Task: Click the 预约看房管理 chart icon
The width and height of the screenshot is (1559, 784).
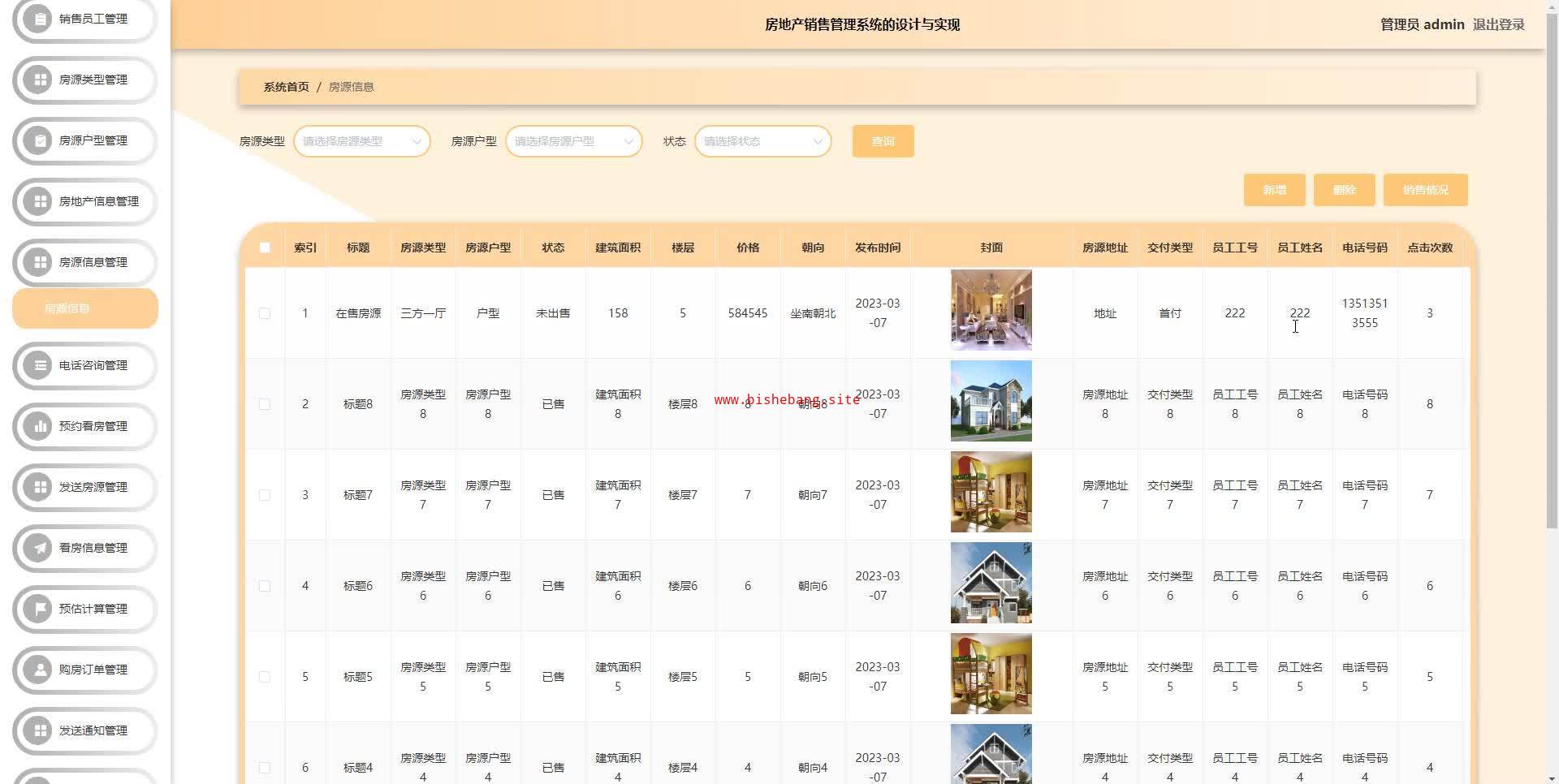Action: click(x=38, y=426)
